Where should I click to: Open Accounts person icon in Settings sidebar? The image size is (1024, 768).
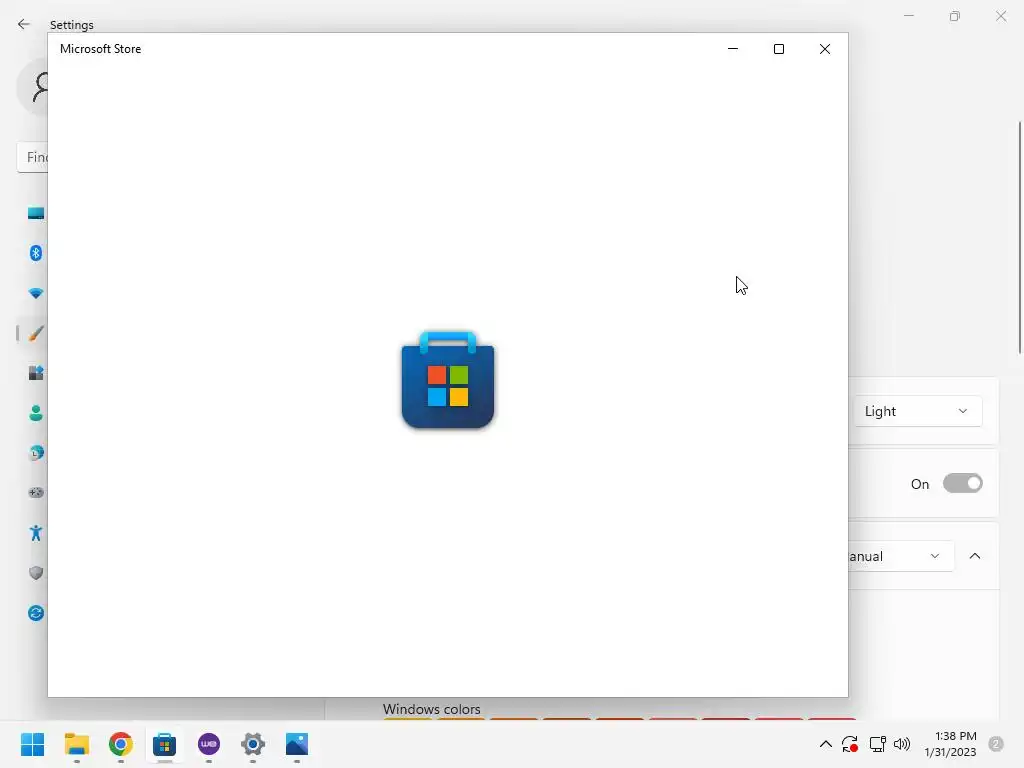36,413
